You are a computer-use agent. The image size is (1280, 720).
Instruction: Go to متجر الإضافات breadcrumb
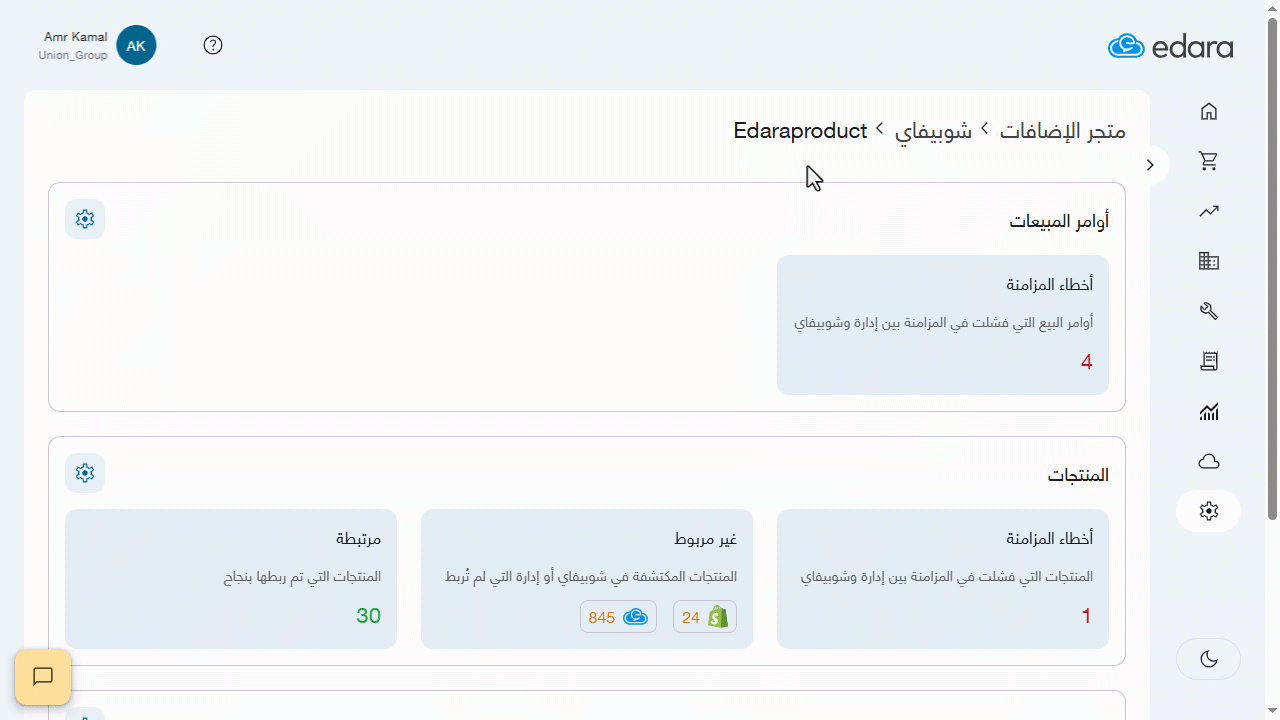tap(1063, 131)
